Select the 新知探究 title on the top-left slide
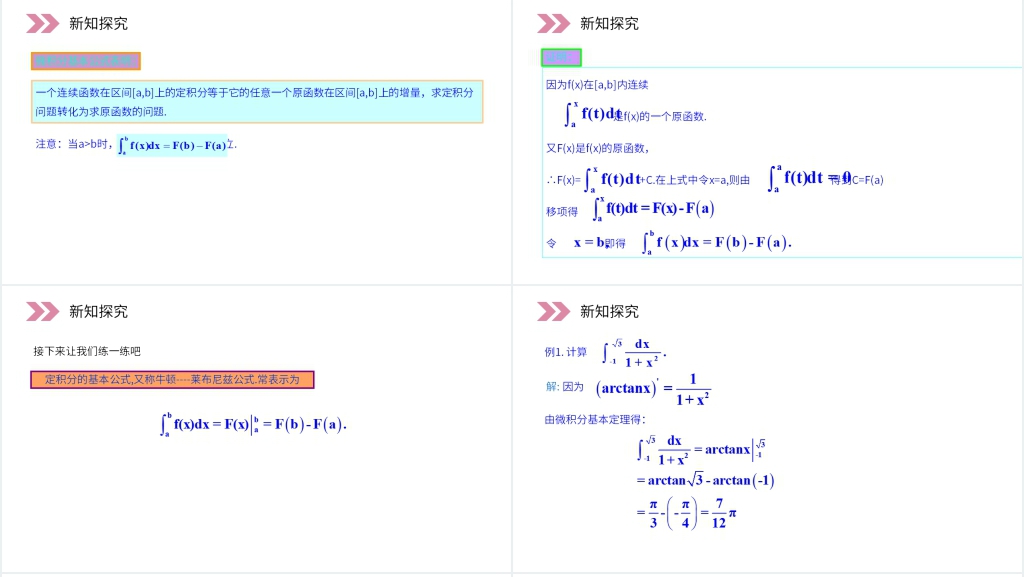The width and height of the screenshot is (1024, 577). 99,23
